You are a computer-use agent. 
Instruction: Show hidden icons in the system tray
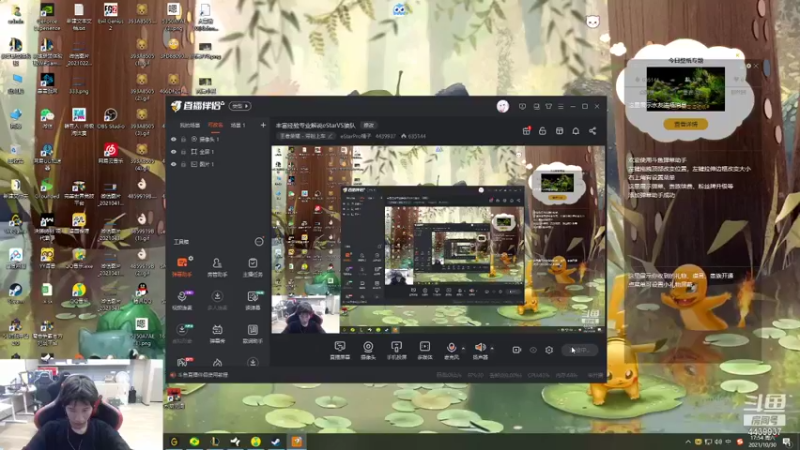(688, 442)
